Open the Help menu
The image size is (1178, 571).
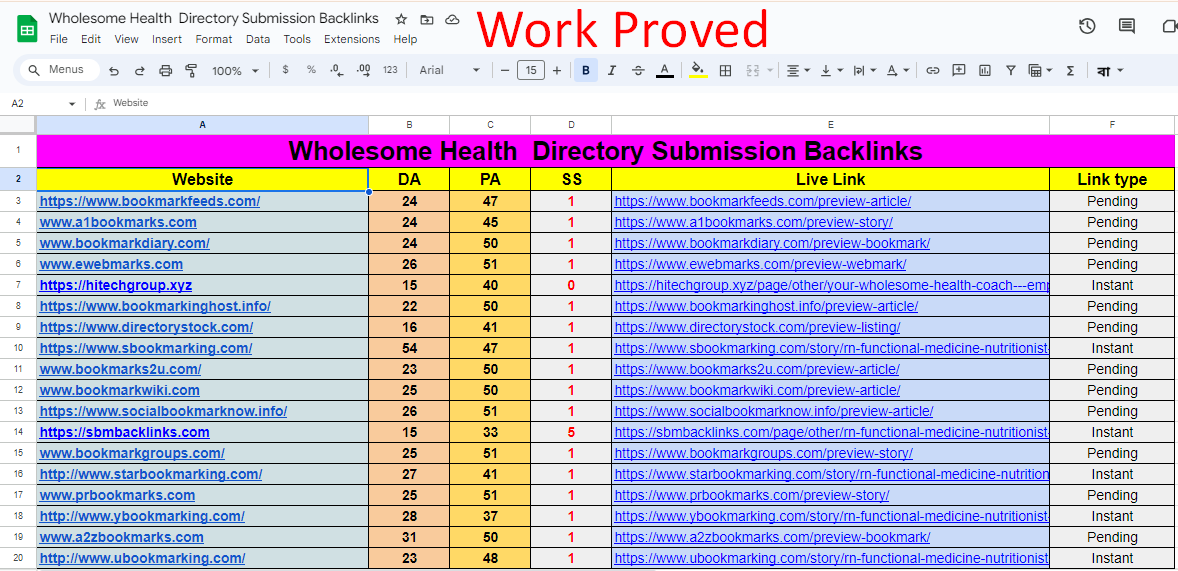[x=405, y=39]
